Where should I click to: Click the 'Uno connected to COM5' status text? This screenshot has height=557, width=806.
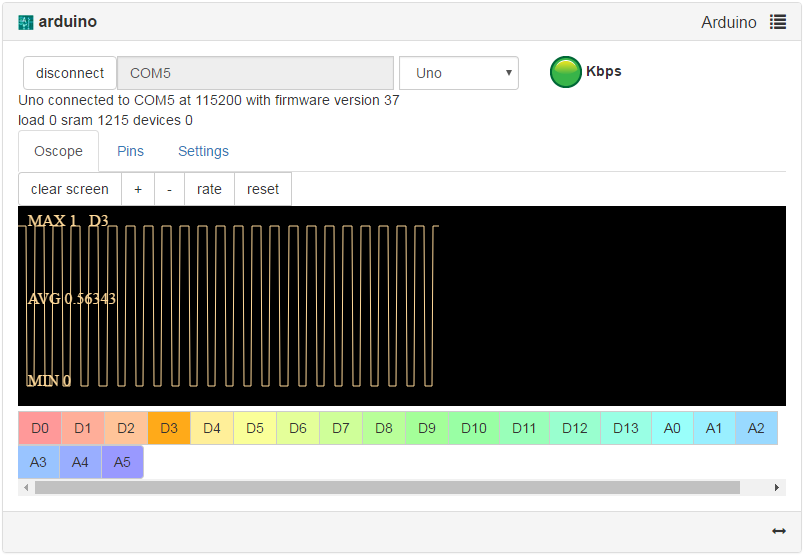(209, 100)
